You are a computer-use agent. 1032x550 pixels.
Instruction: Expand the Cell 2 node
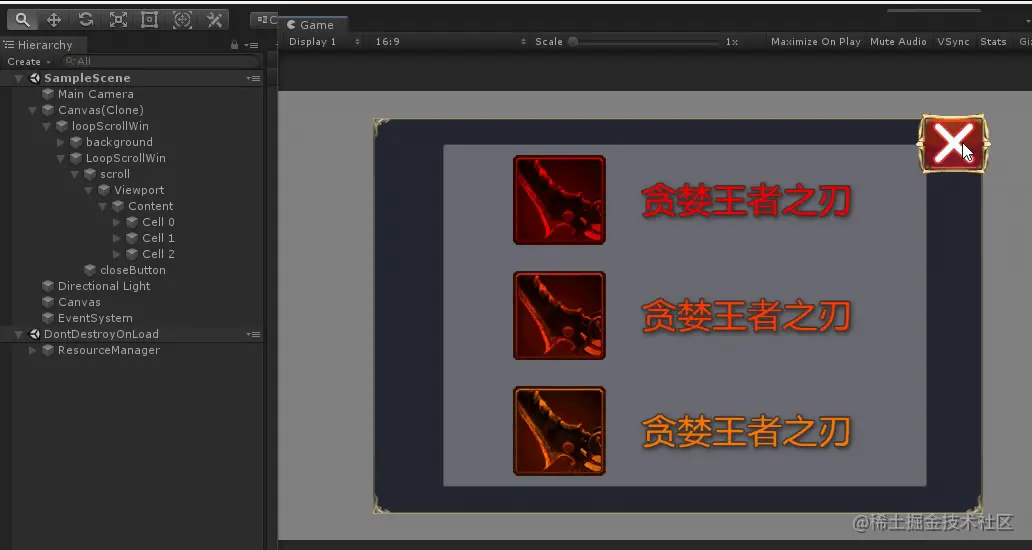coord(116,254)
